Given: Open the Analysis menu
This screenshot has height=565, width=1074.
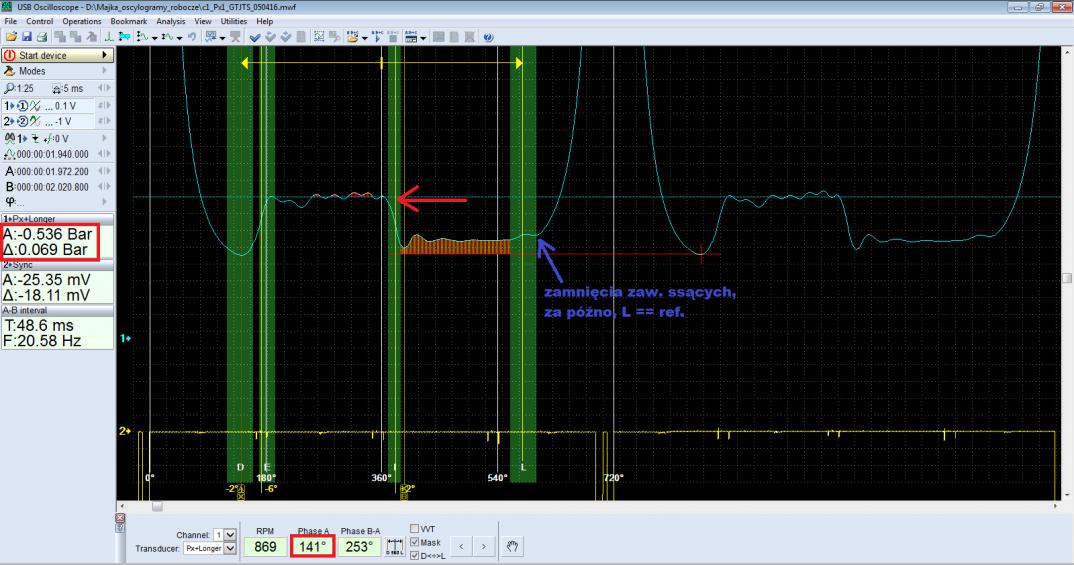Looking at the screenshot, I should pyautogui.click(x=171, y=21).
